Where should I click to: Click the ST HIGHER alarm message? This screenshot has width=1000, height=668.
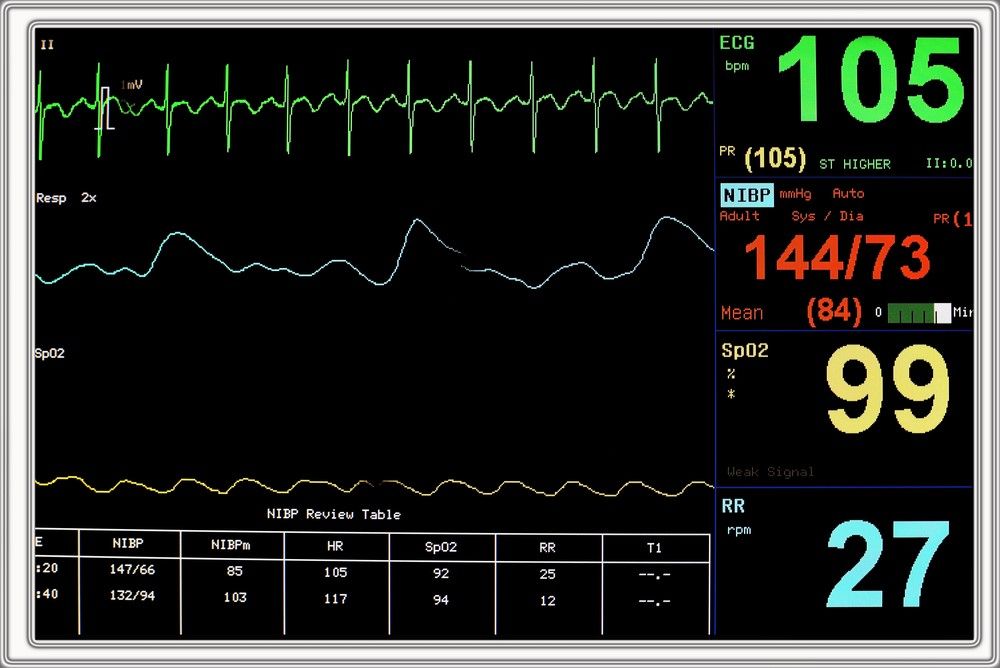pos(854,164)
